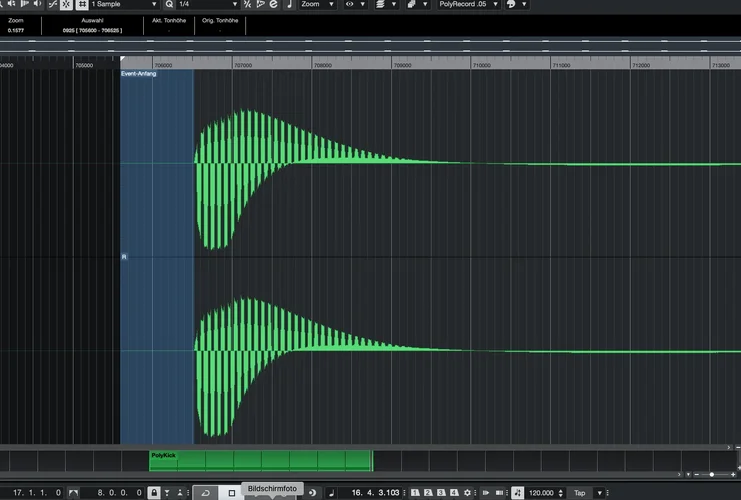Click the Auswahl selection range field
This screenshot has height=500, width=741.
point(92,30)
